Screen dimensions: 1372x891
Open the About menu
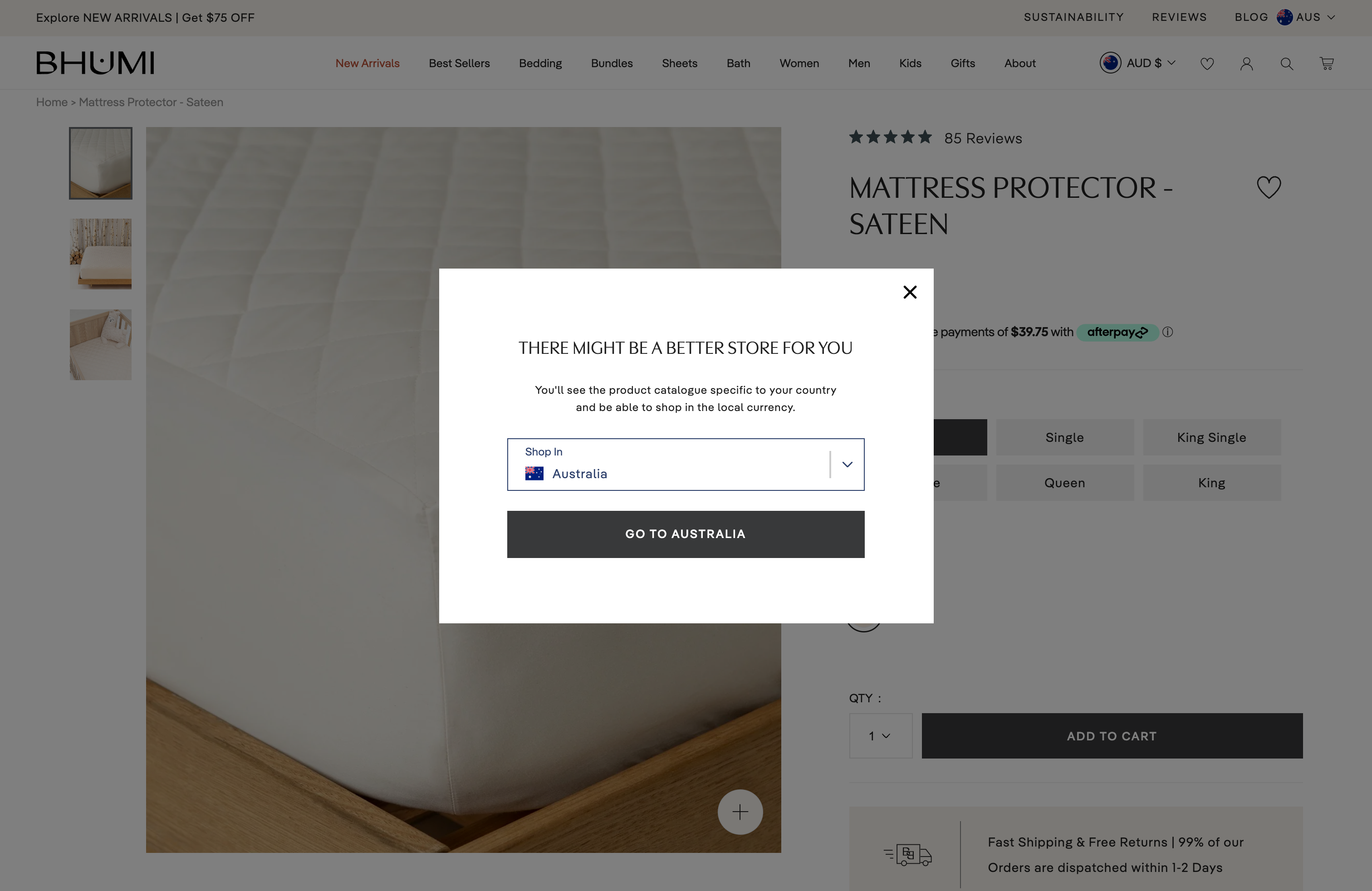[x=1020, y=64]
